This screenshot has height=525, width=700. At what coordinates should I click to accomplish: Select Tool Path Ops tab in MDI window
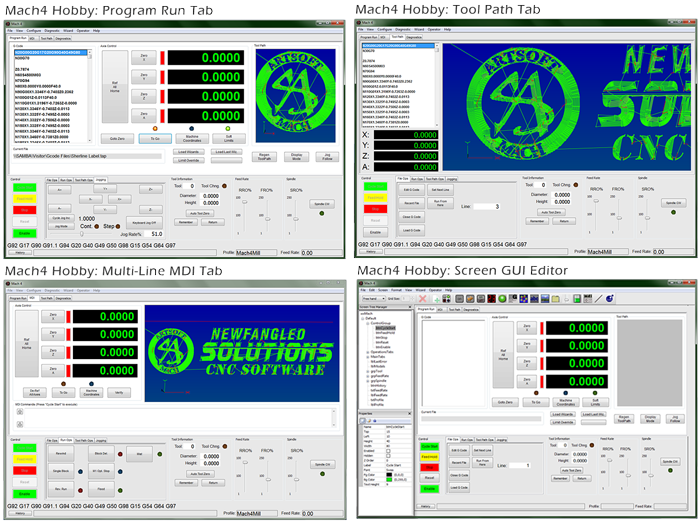pos(84,441)
